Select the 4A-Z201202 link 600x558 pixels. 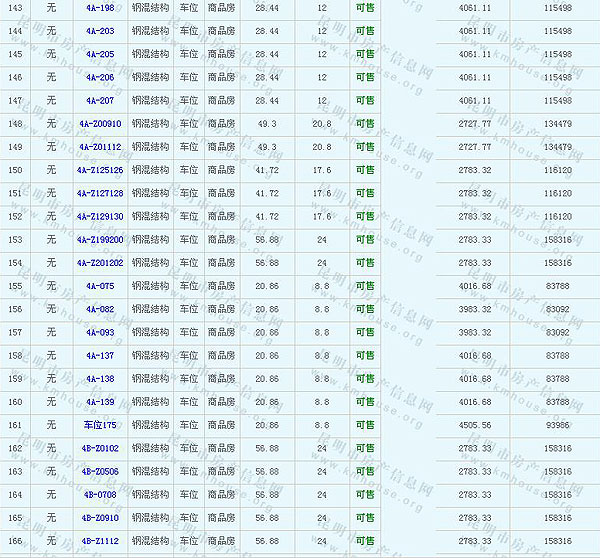[x=100, y=263]
